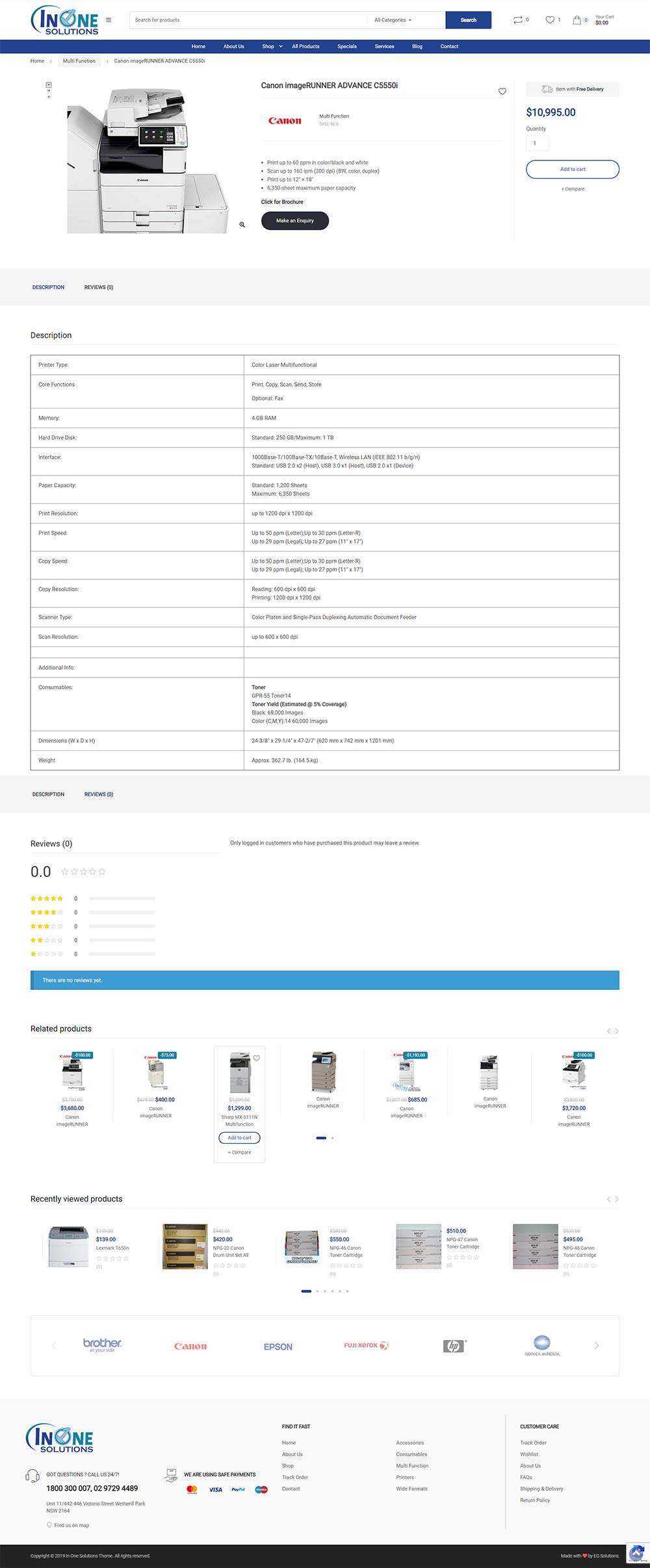Open the Services menu item
The width and height of the screenshot is (650, 1568).
click(384, 46)
